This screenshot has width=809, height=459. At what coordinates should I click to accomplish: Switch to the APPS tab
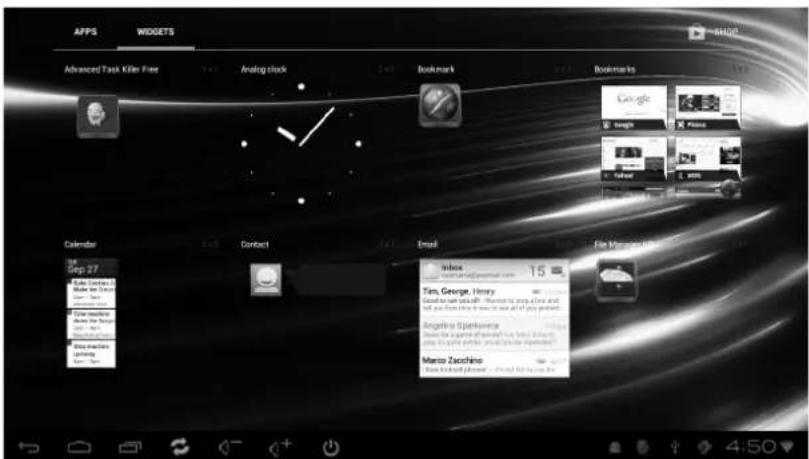tap(85, 32)
